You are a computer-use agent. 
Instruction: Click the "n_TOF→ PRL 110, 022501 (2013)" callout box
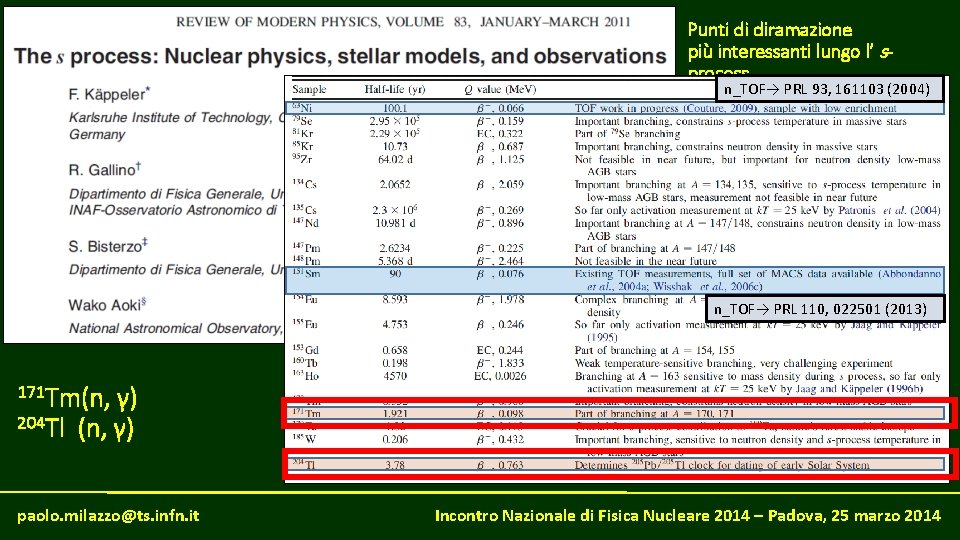click(824, 309)
